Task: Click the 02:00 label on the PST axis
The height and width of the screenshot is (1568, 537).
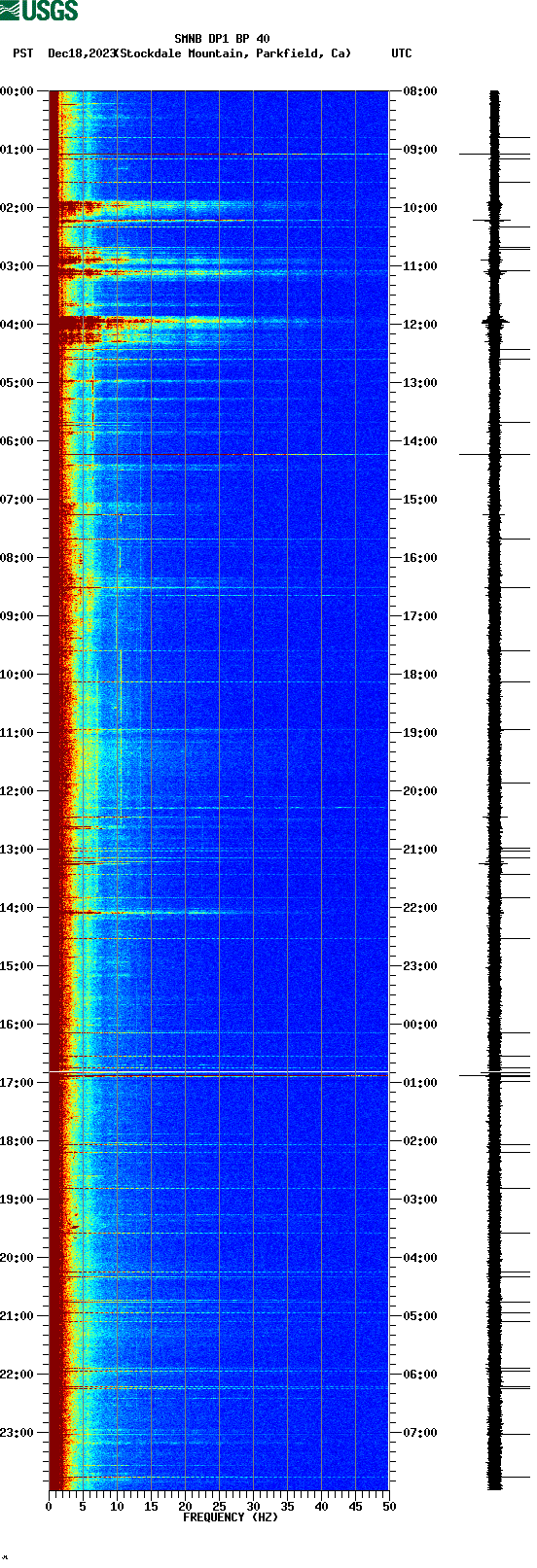Action: [18, 208]
